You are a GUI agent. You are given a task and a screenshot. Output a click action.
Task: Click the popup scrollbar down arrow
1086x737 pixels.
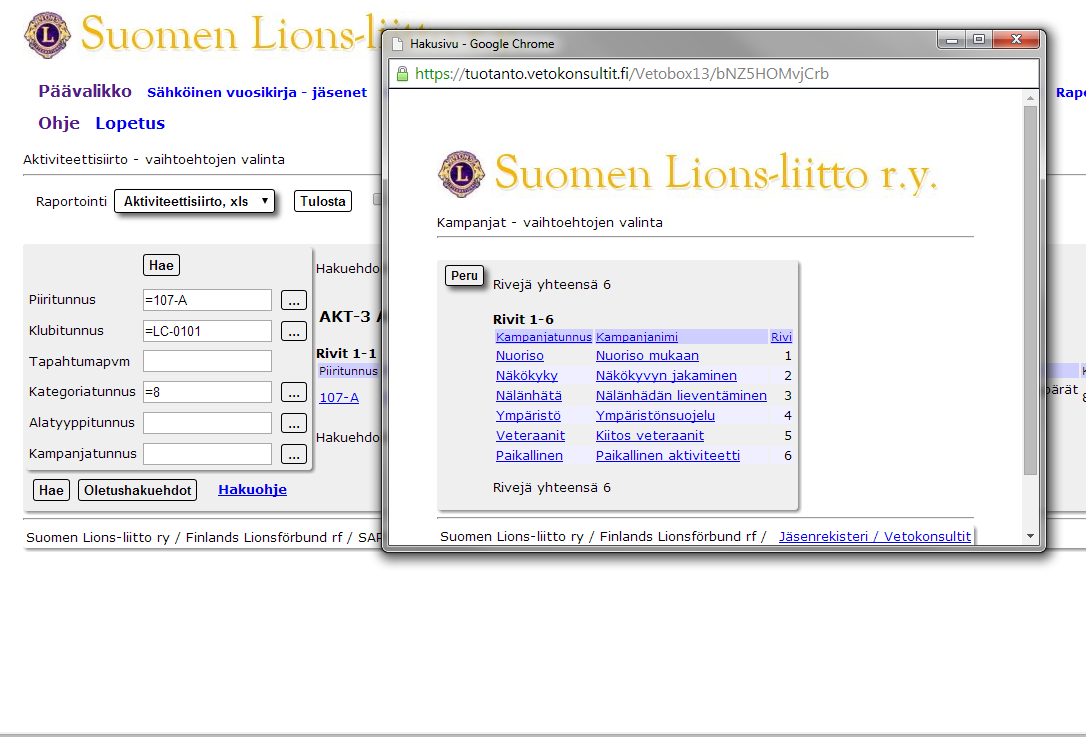click(1030, 536)
